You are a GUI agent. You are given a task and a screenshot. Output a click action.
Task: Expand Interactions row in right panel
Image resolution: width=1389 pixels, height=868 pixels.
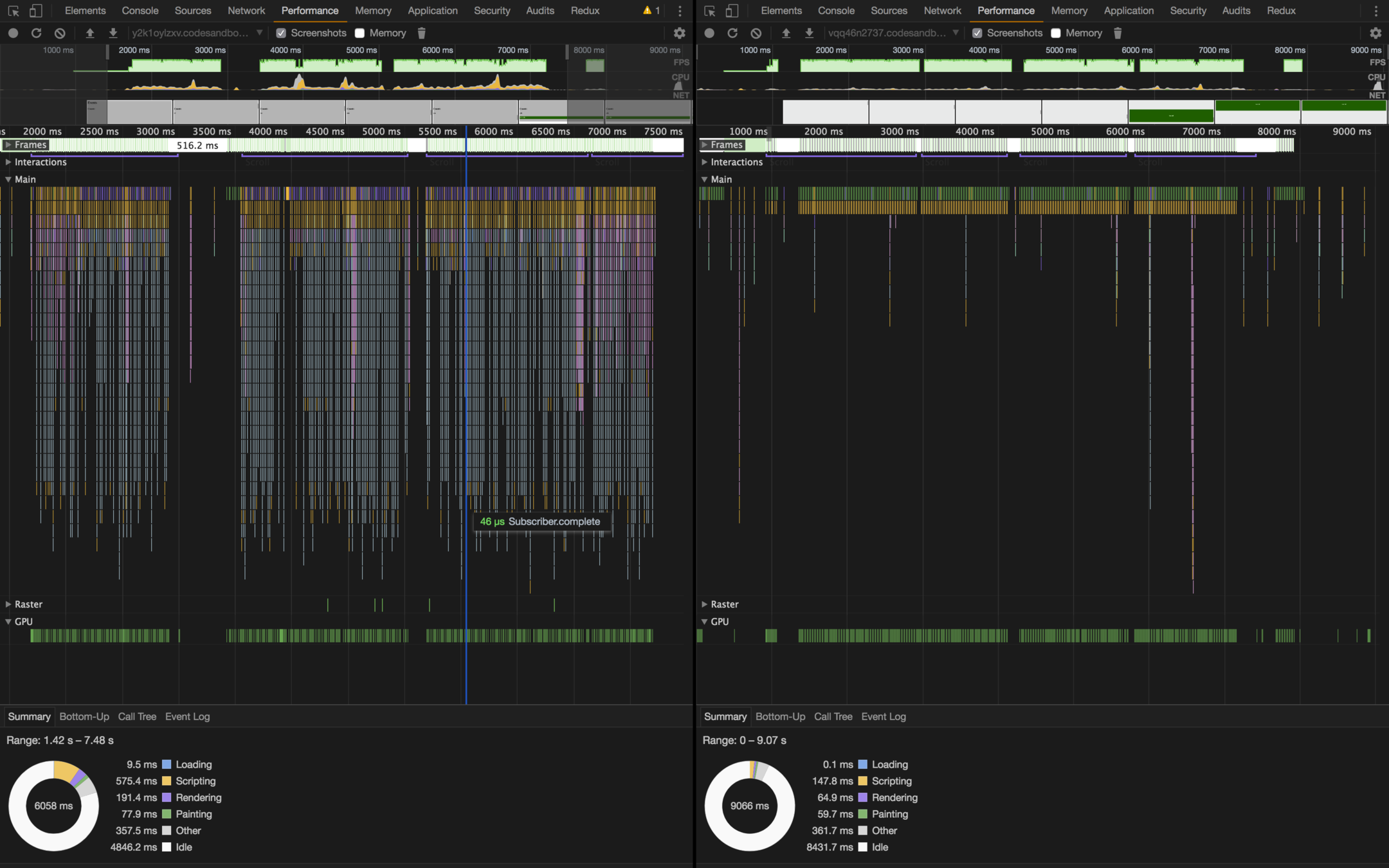click(705, 162)
